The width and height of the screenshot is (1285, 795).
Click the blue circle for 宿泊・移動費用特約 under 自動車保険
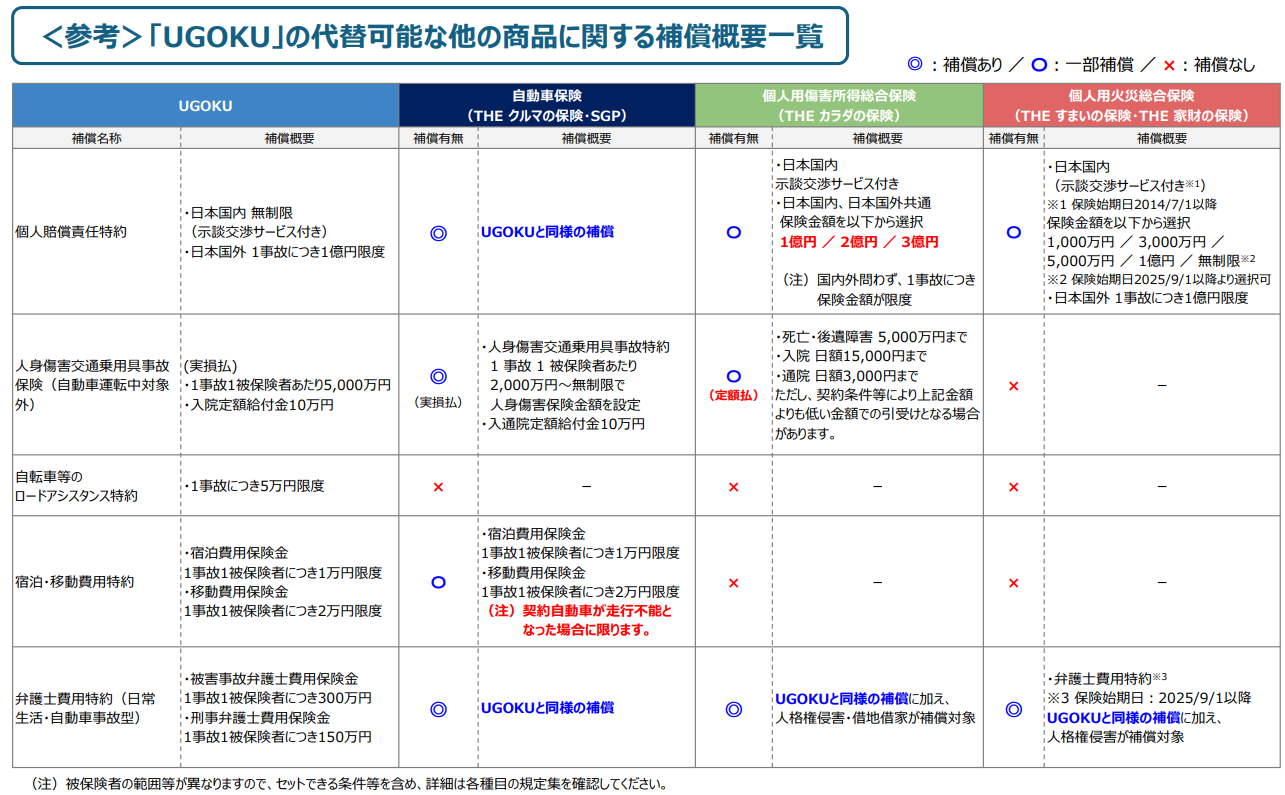click(x=438, y=582)
